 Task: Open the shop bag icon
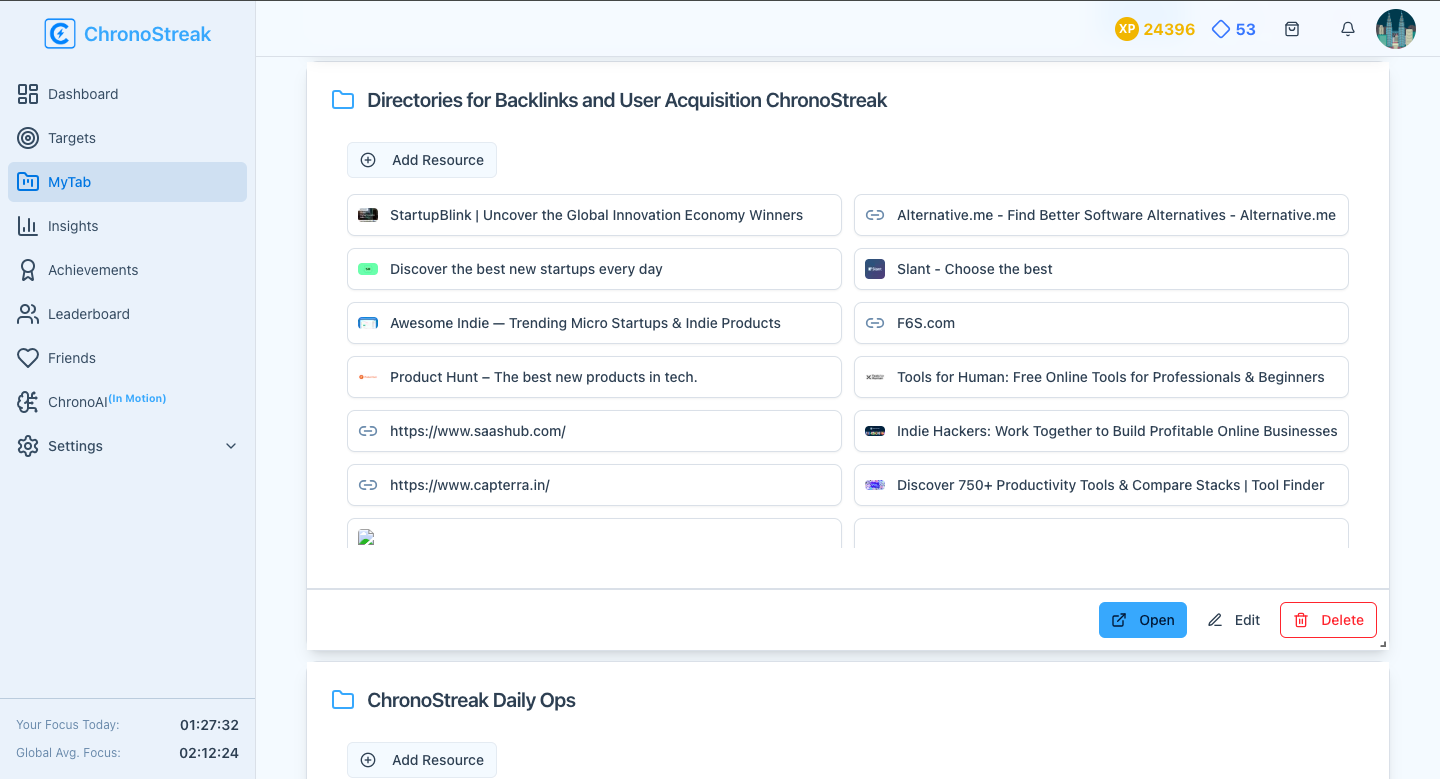pos(1292,30)
